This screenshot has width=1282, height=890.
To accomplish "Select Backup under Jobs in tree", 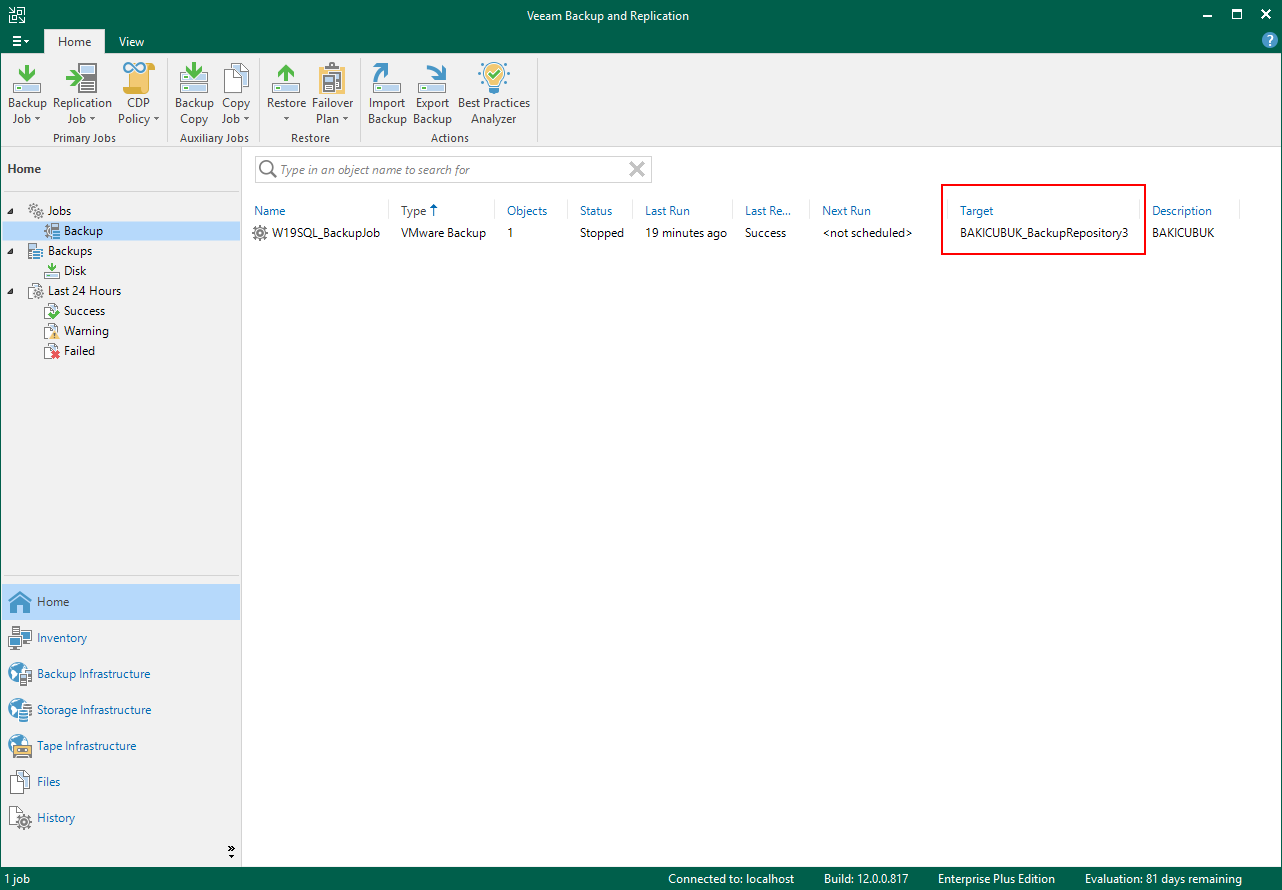I will pyautogui.click(x=83, y=231).
